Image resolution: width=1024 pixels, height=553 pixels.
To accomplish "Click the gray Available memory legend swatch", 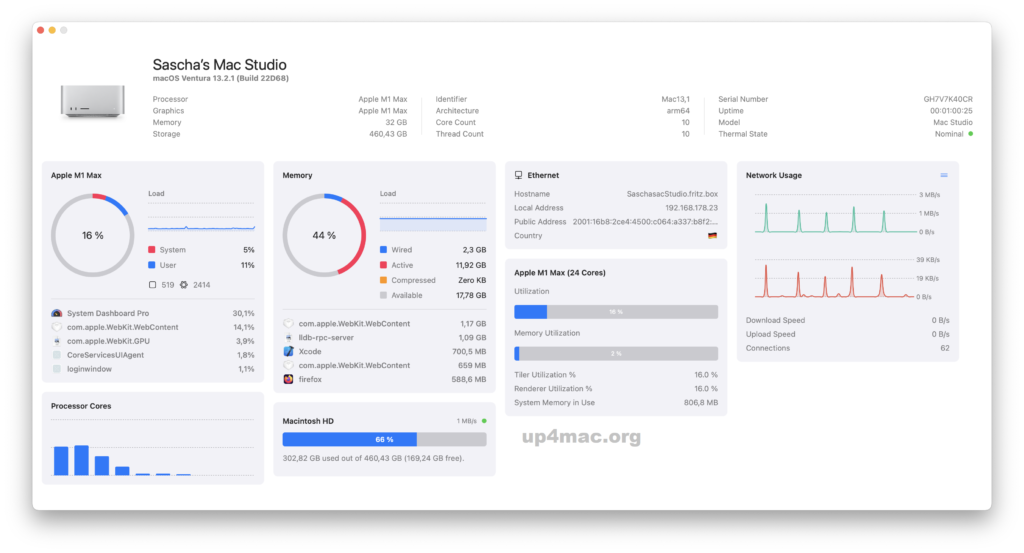I will pos(383,295).
